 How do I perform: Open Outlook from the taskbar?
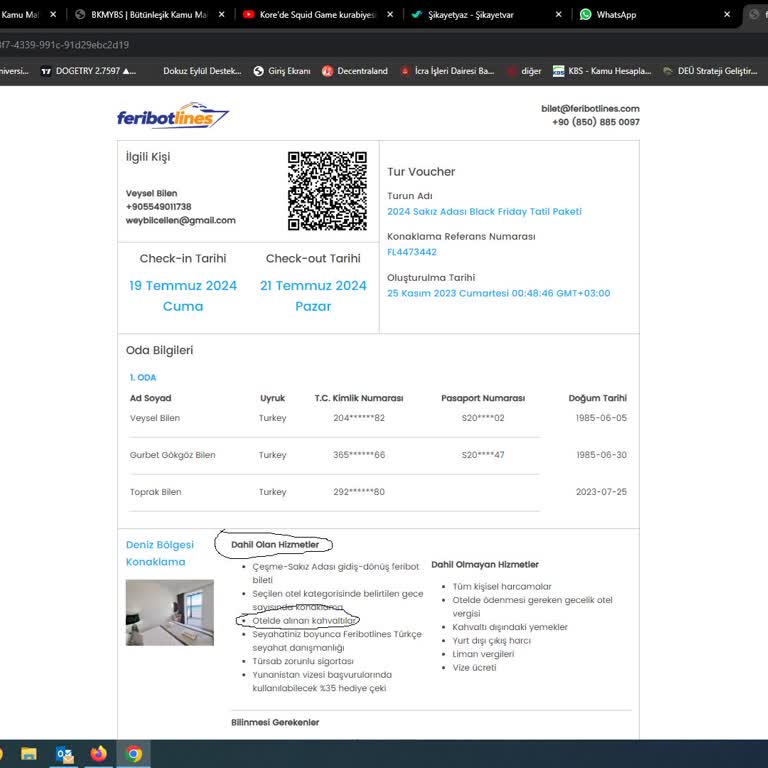(65, 753)
